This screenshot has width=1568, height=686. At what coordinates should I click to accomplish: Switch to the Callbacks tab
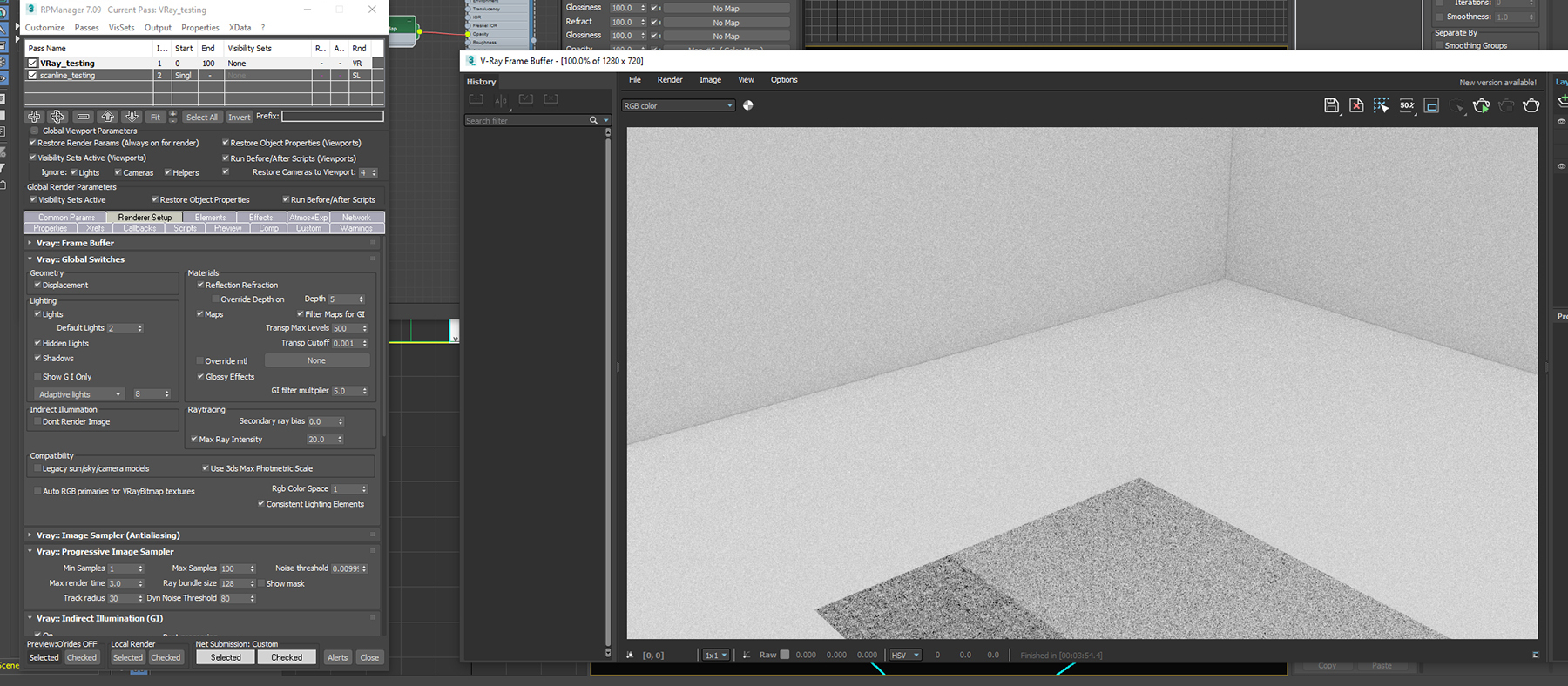click(x=139, y=228)
